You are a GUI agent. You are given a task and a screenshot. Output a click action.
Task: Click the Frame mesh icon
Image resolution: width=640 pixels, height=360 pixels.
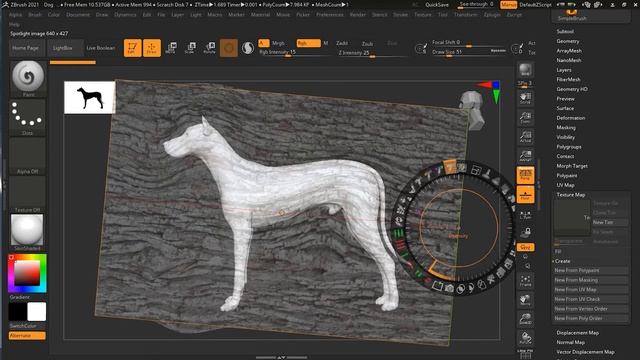(525, 281)
